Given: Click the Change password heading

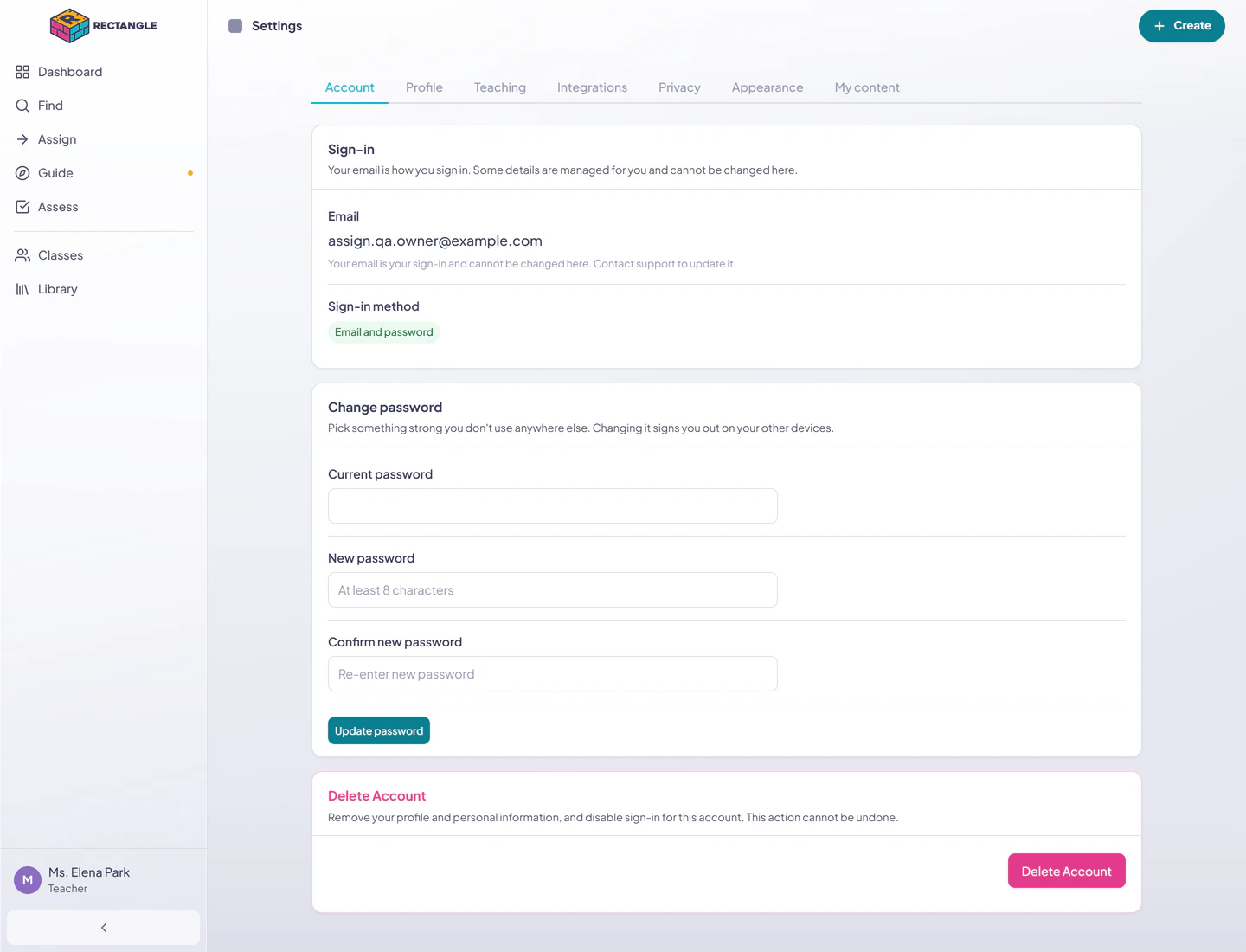Looking at the screenshot, I should coord(385,408).
